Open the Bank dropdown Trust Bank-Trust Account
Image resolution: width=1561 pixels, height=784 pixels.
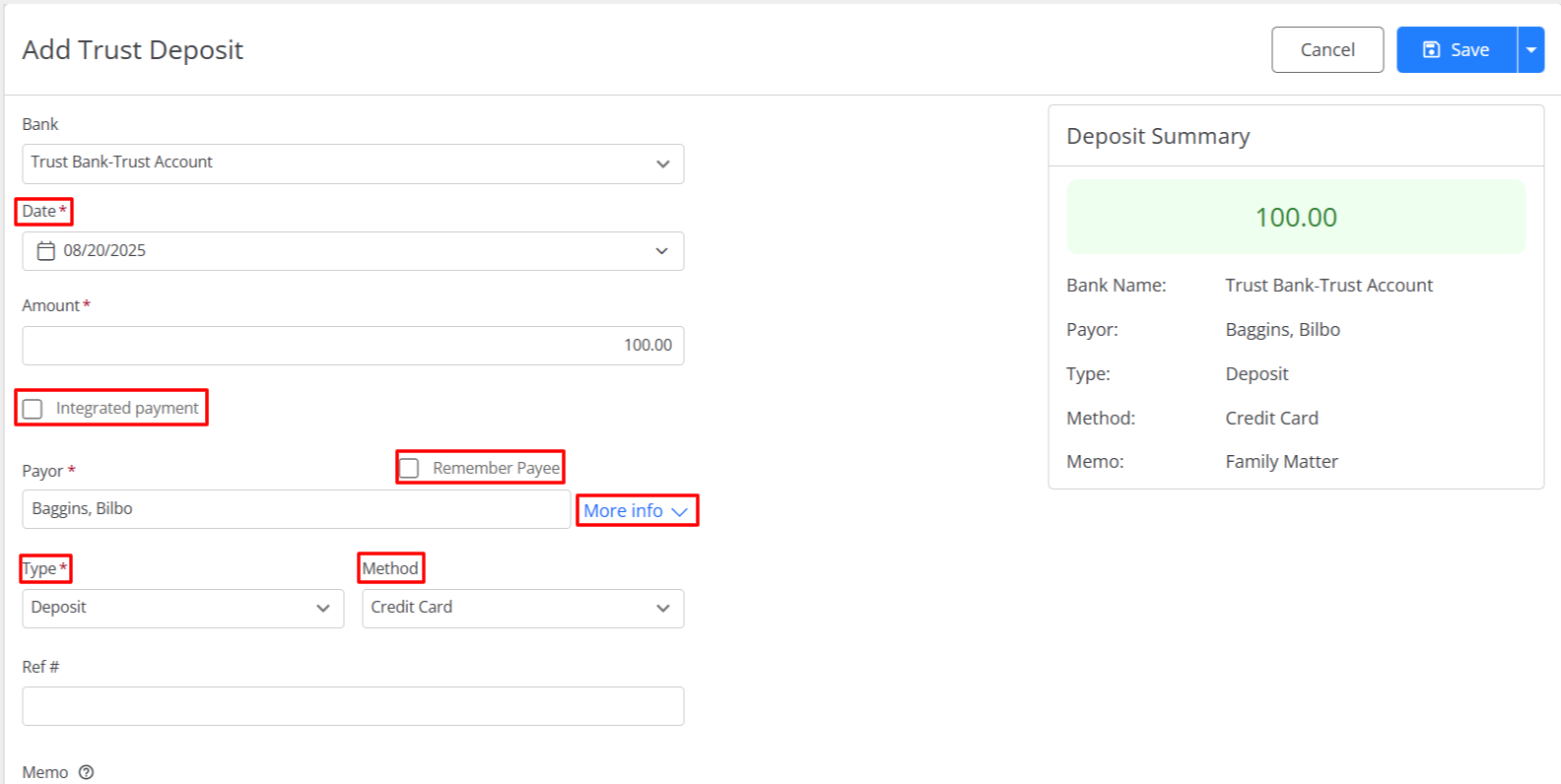[353, 163]
